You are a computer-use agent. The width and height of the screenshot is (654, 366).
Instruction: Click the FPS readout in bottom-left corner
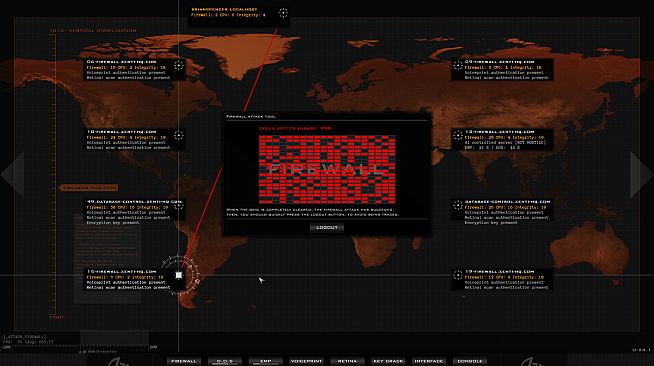[x=28, y=342]
